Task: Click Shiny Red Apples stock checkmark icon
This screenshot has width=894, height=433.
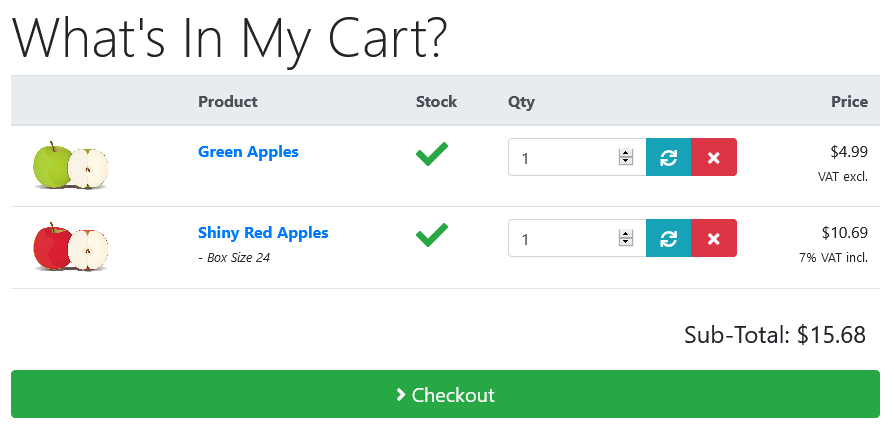Action: pyautogui.click(x=432, y=235)
